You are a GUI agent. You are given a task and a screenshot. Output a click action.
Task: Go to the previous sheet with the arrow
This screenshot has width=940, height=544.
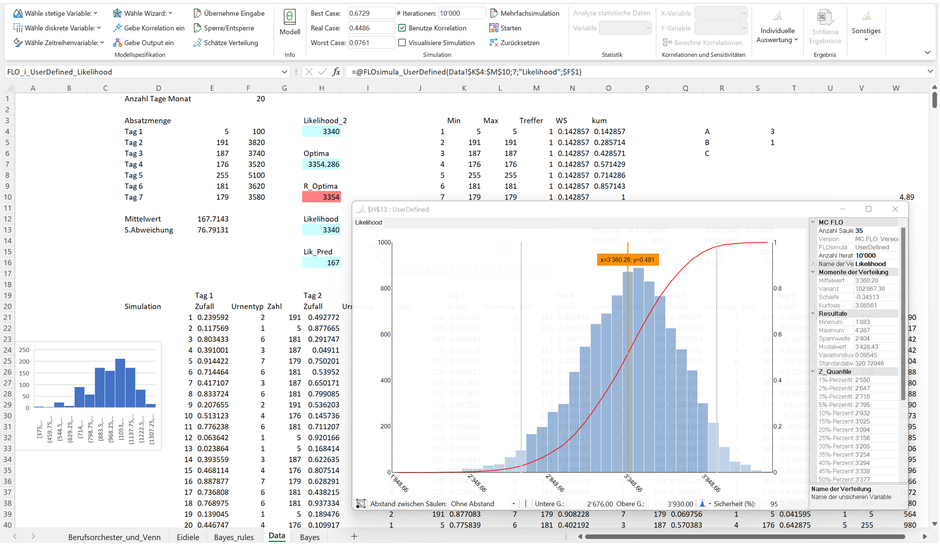click(16, 536)
